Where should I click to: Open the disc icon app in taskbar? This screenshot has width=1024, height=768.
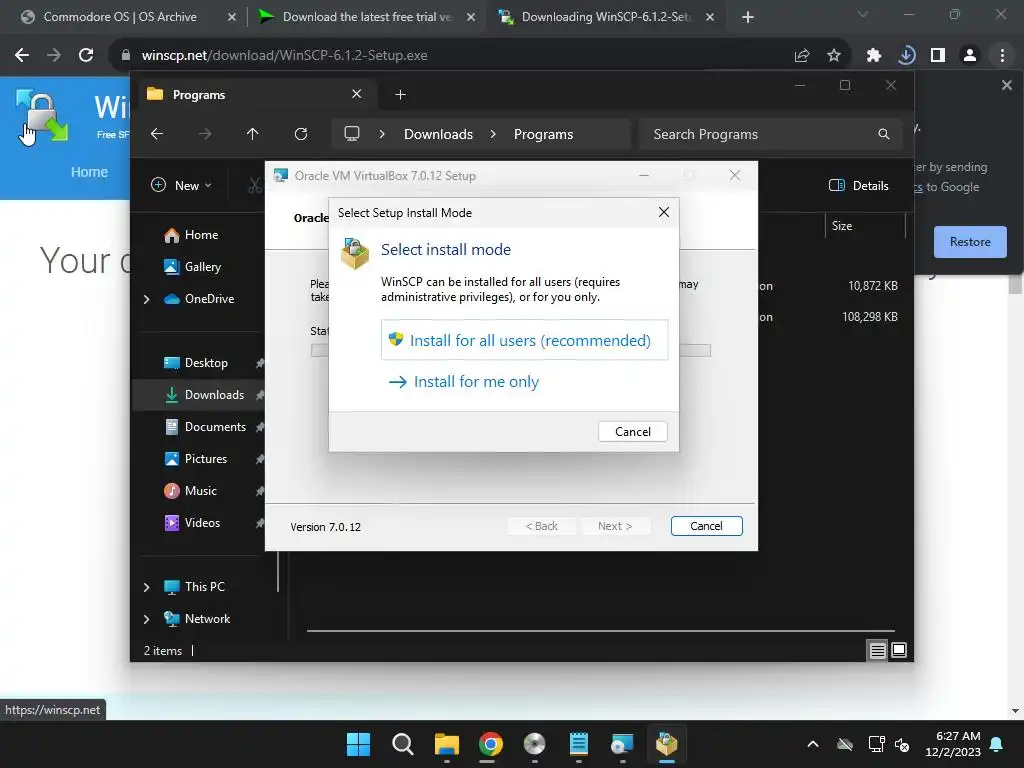(534, 744)
